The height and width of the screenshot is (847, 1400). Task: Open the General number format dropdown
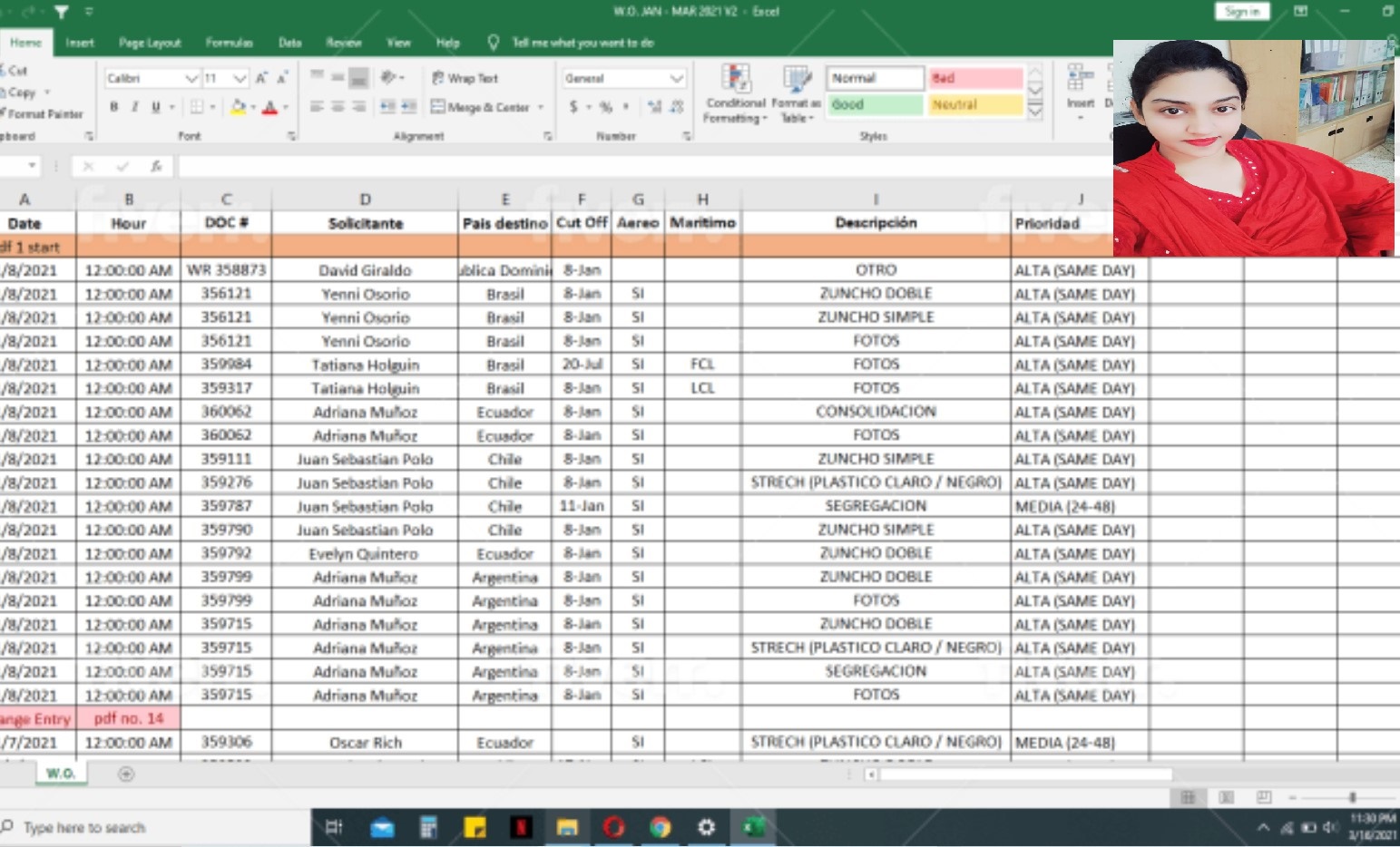click(x=675, y=78)
